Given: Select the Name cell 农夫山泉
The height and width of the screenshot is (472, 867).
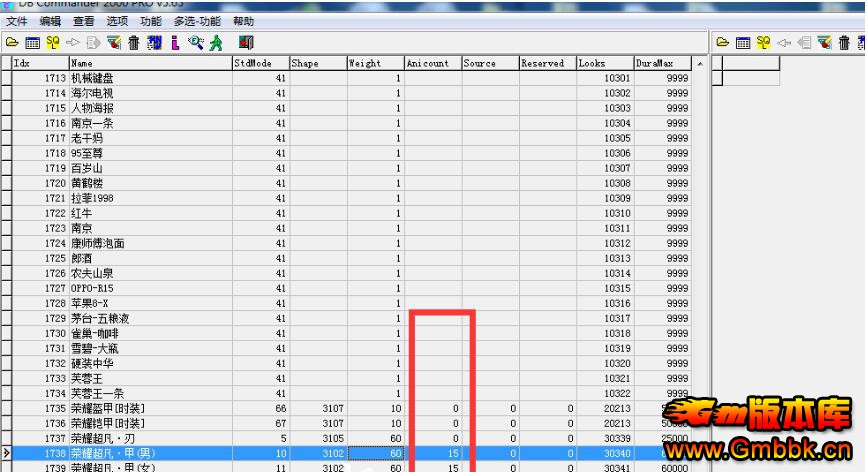Looking at the screenshot, I should click(x=151, y=273).
